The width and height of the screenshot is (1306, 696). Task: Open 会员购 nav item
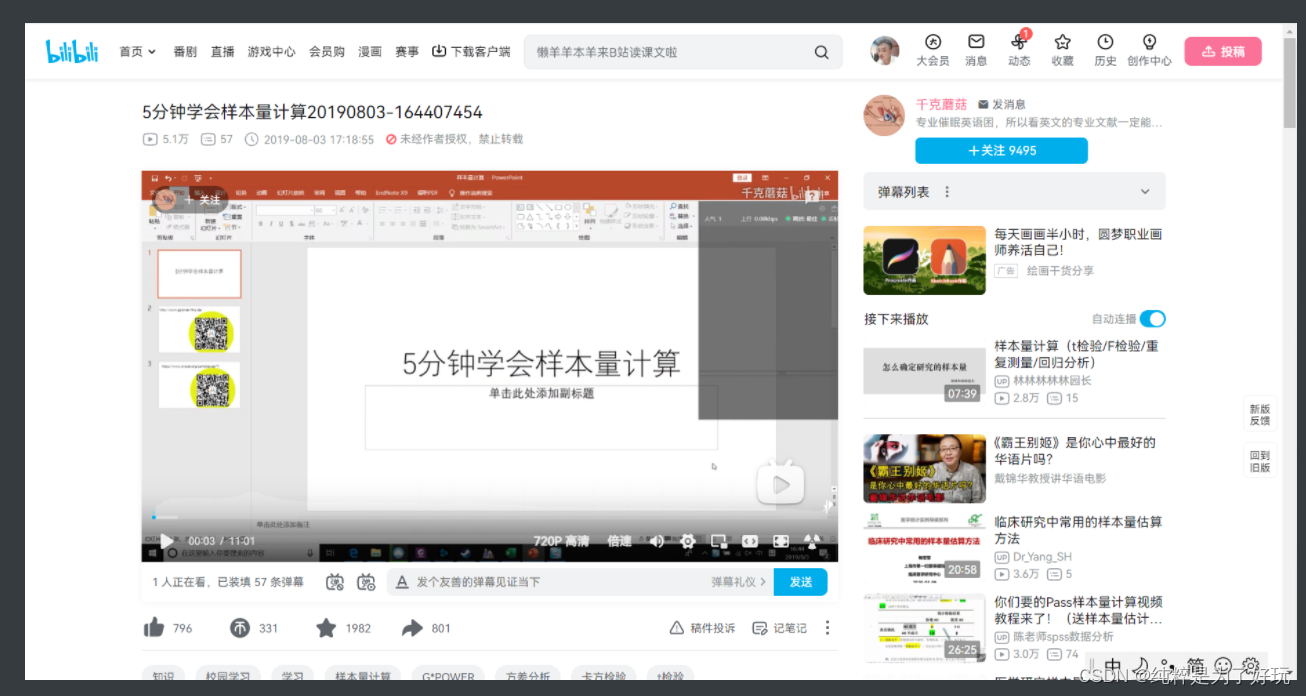[327, 52]
